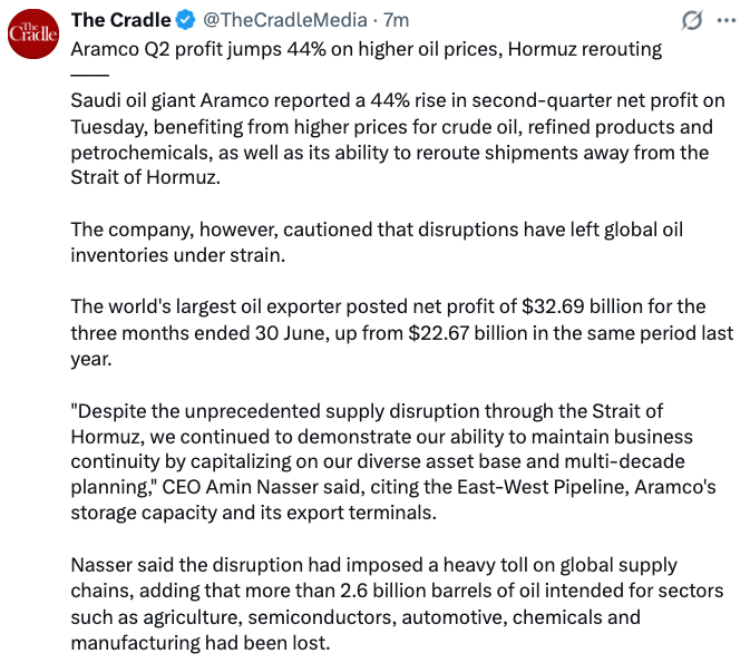Open the Grok explain-post icon

click(x=692, y=21)
